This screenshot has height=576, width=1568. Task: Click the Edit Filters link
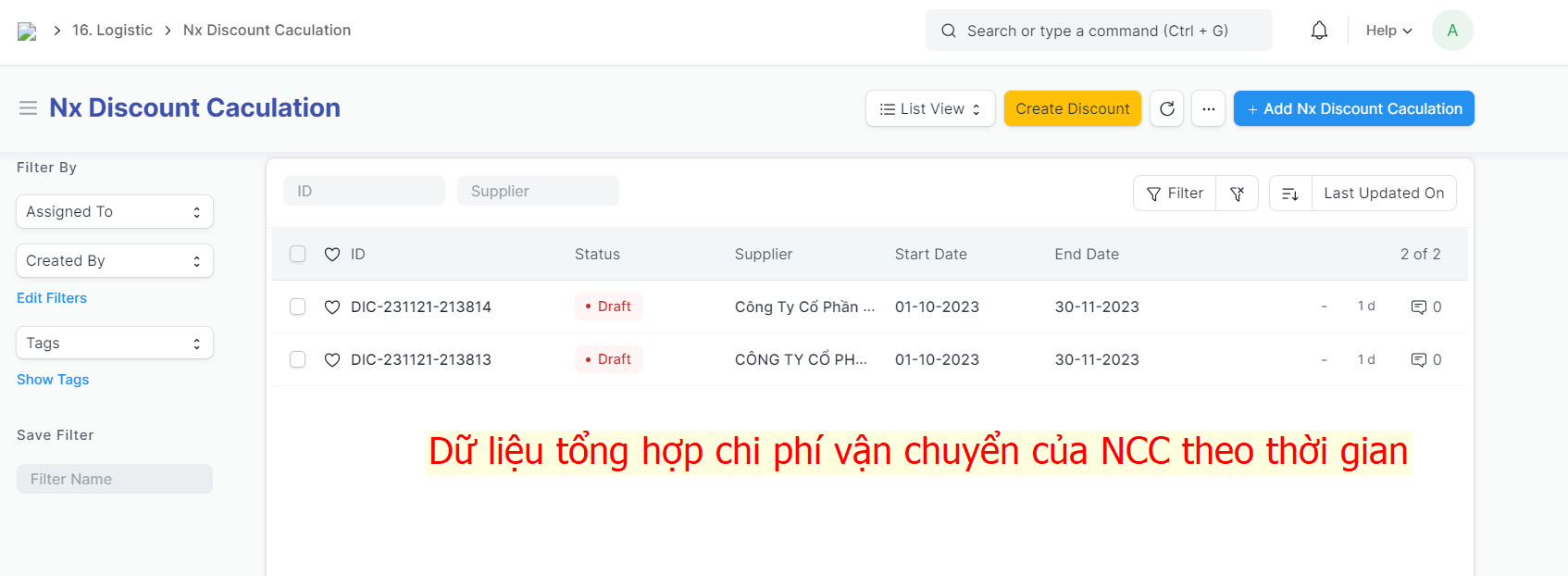coord(52,298)
